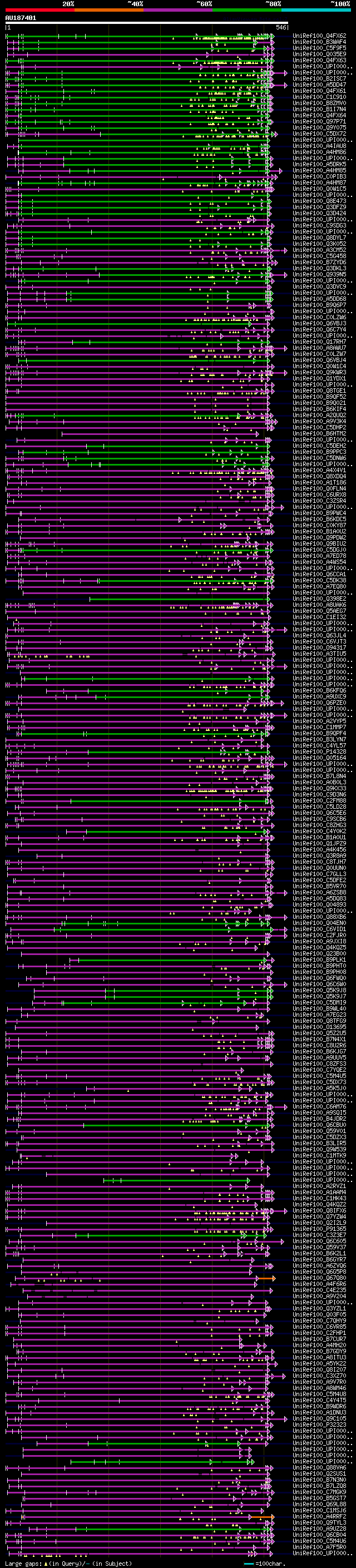Pick the UniRef100_B6KFQ6 label
This screenshot has width=356, height=1568.
[x=319, y=690]
